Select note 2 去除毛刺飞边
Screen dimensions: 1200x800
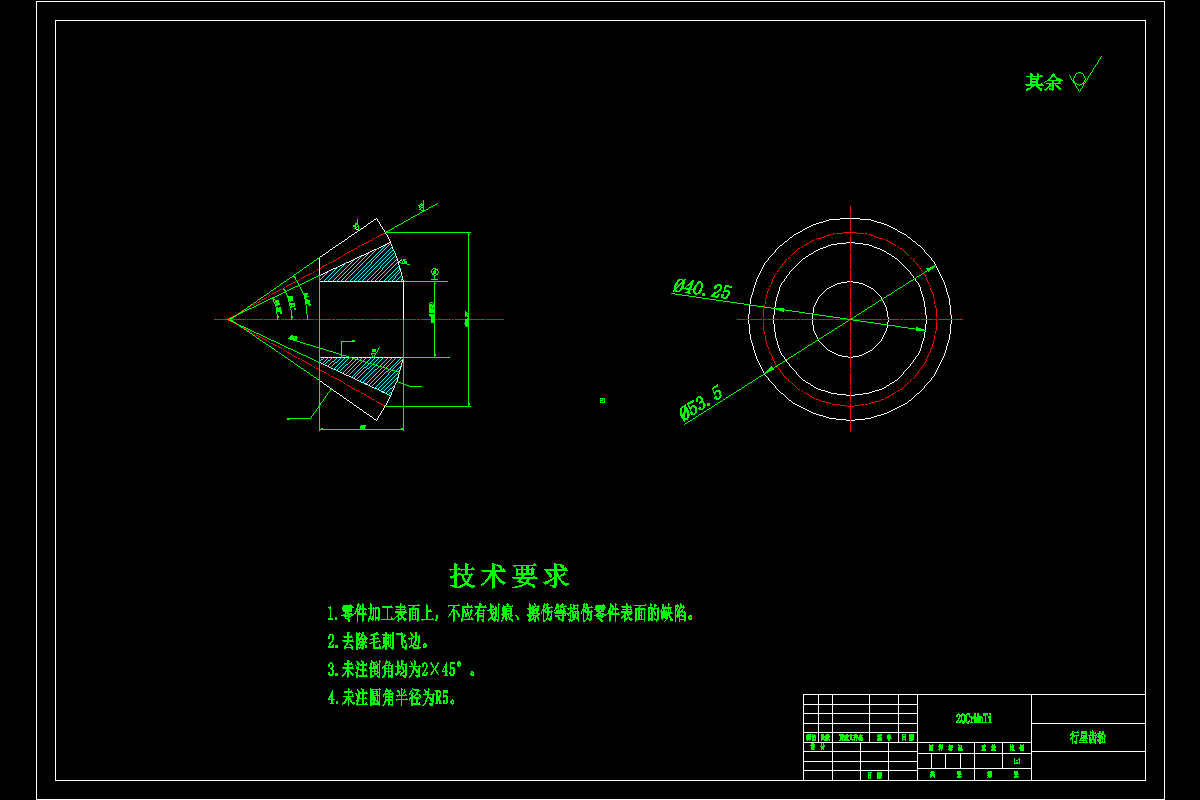[378, 641]
